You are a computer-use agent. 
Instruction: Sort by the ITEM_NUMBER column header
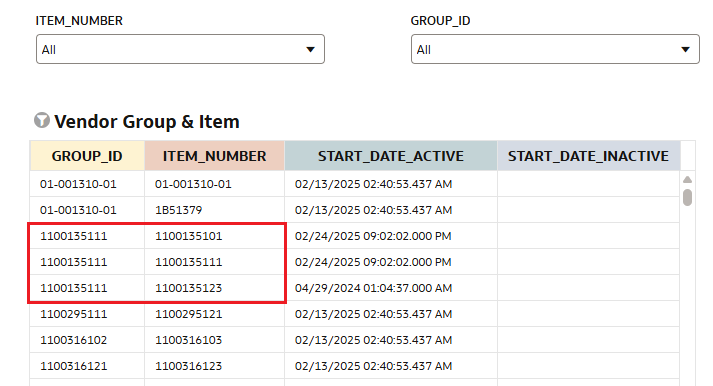coord(215,156)
